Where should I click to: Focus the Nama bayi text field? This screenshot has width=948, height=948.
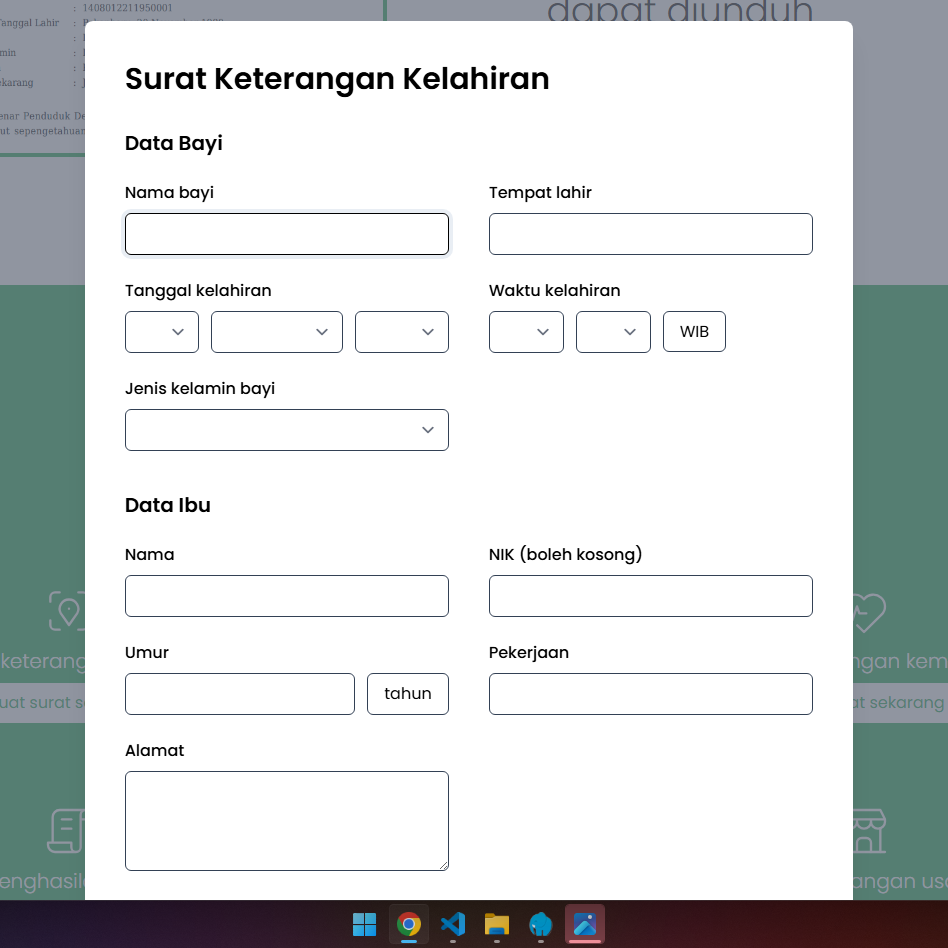tap(287, 234)
